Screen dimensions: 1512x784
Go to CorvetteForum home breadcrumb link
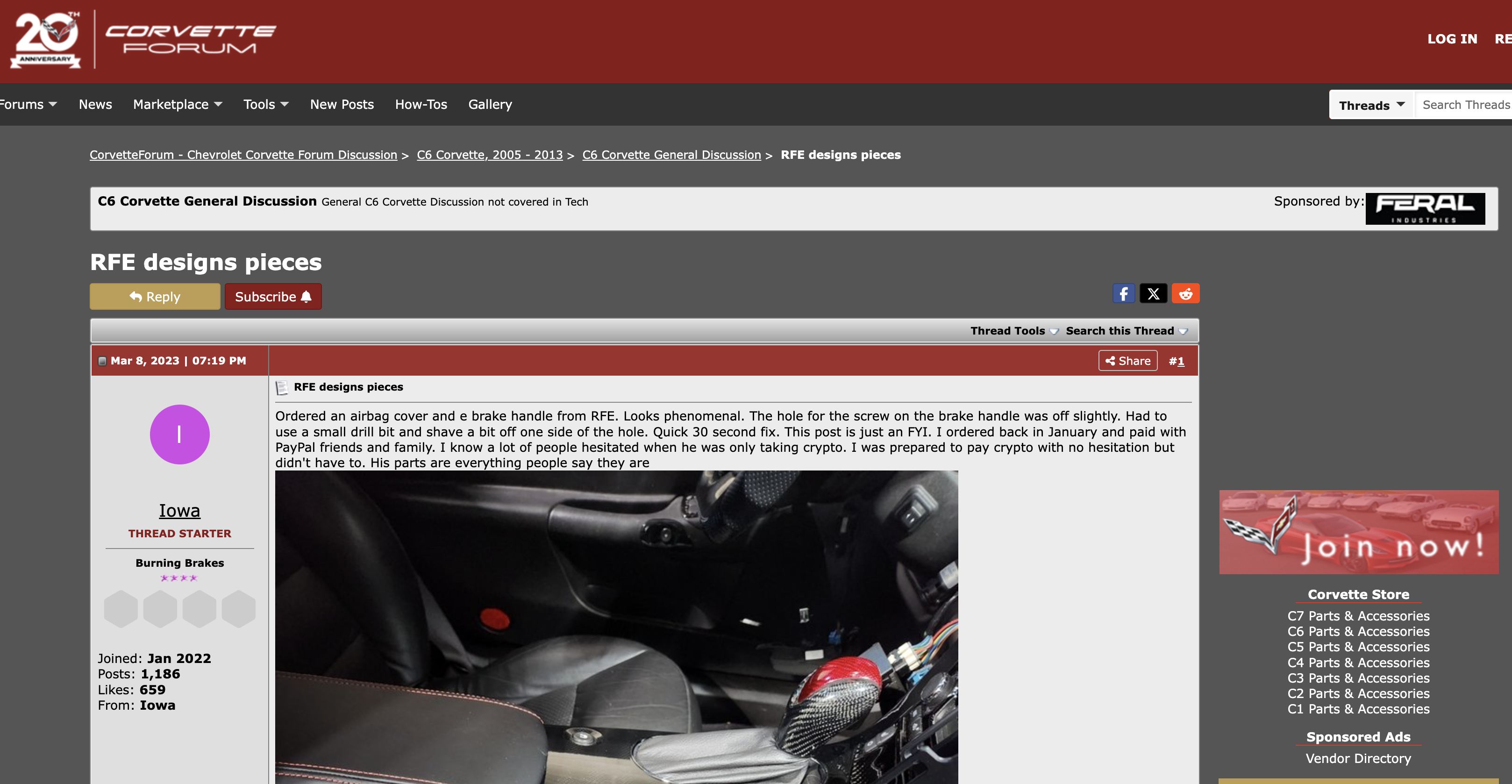[x=243, y=155]
